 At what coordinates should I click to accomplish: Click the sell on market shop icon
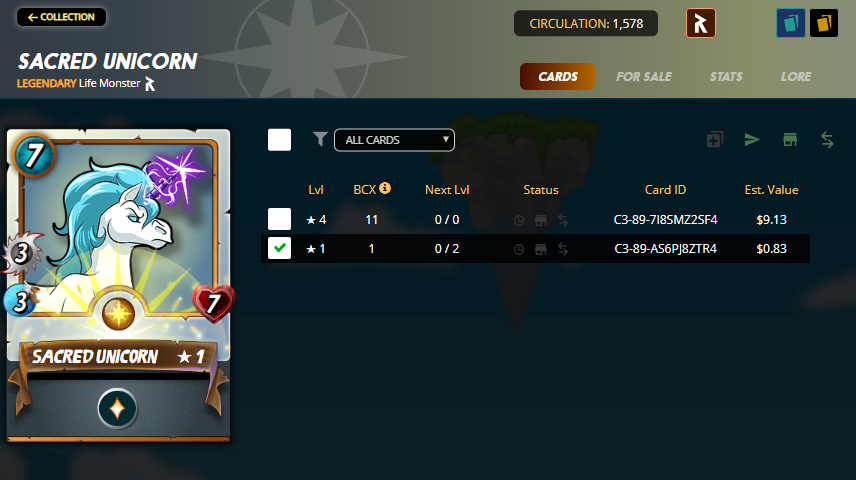(789, 140)
